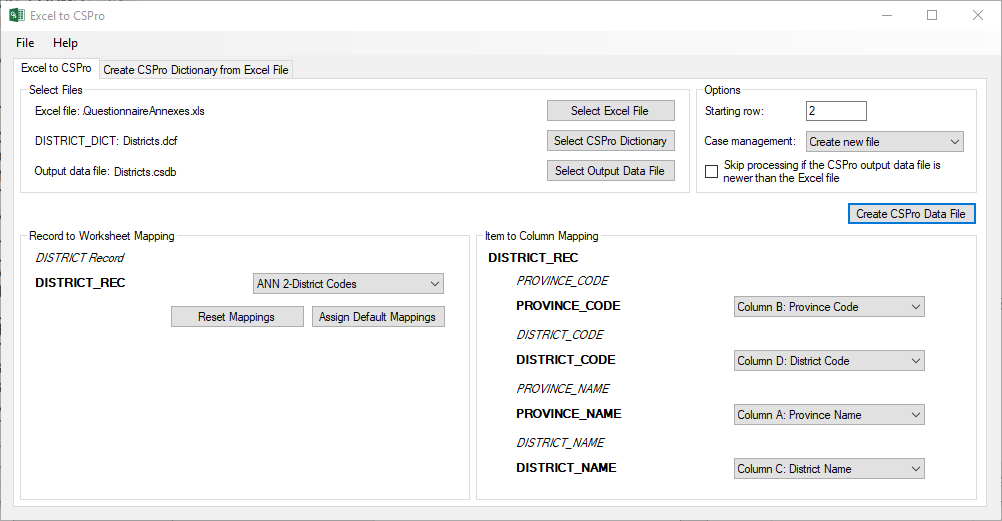Open DISTRICT_NAME column mapping dropdown
This screenshot has height=521, width=1002.
pyautogui.click(x=829, y=469)
